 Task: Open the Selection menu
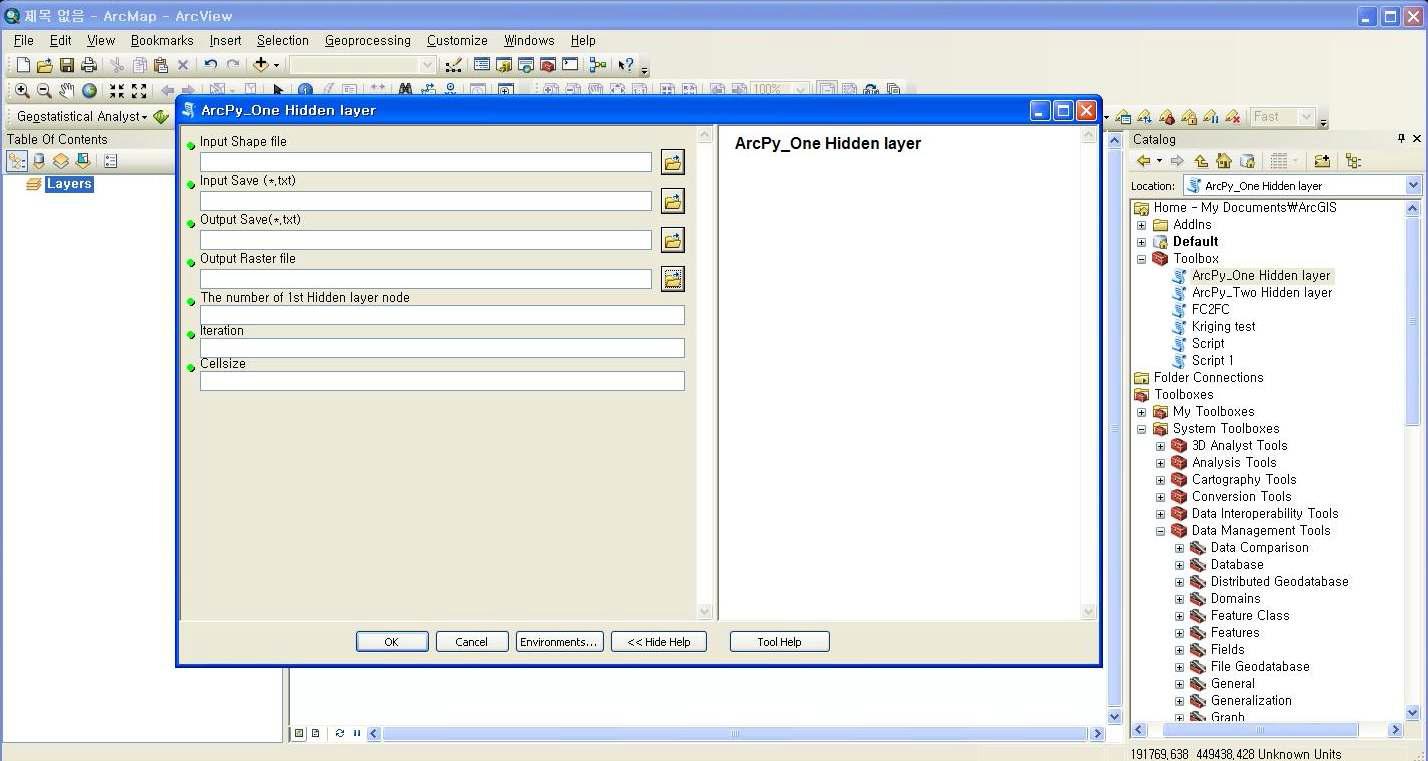coord(283,41)
